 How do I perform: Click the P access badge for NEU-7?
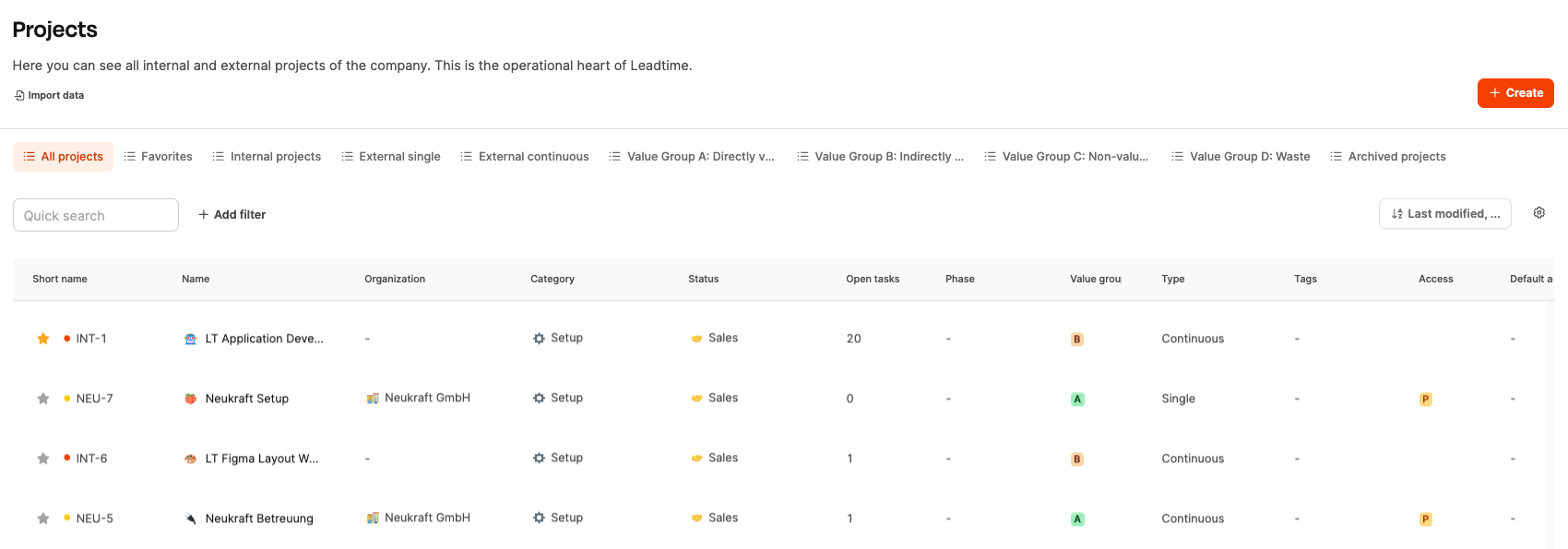(x=1425, y=400)
